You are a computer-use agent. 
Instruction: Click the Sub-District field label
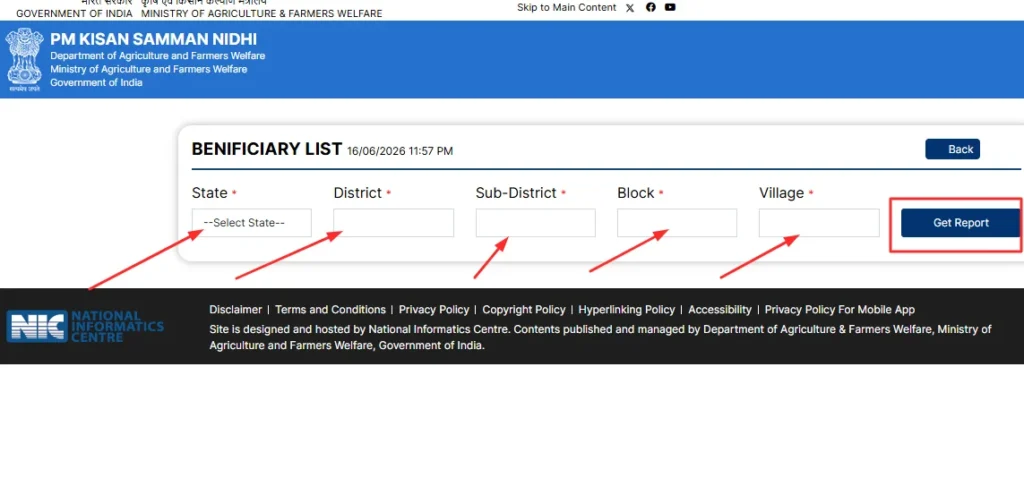pyautogui.click(x=516, y=193)
